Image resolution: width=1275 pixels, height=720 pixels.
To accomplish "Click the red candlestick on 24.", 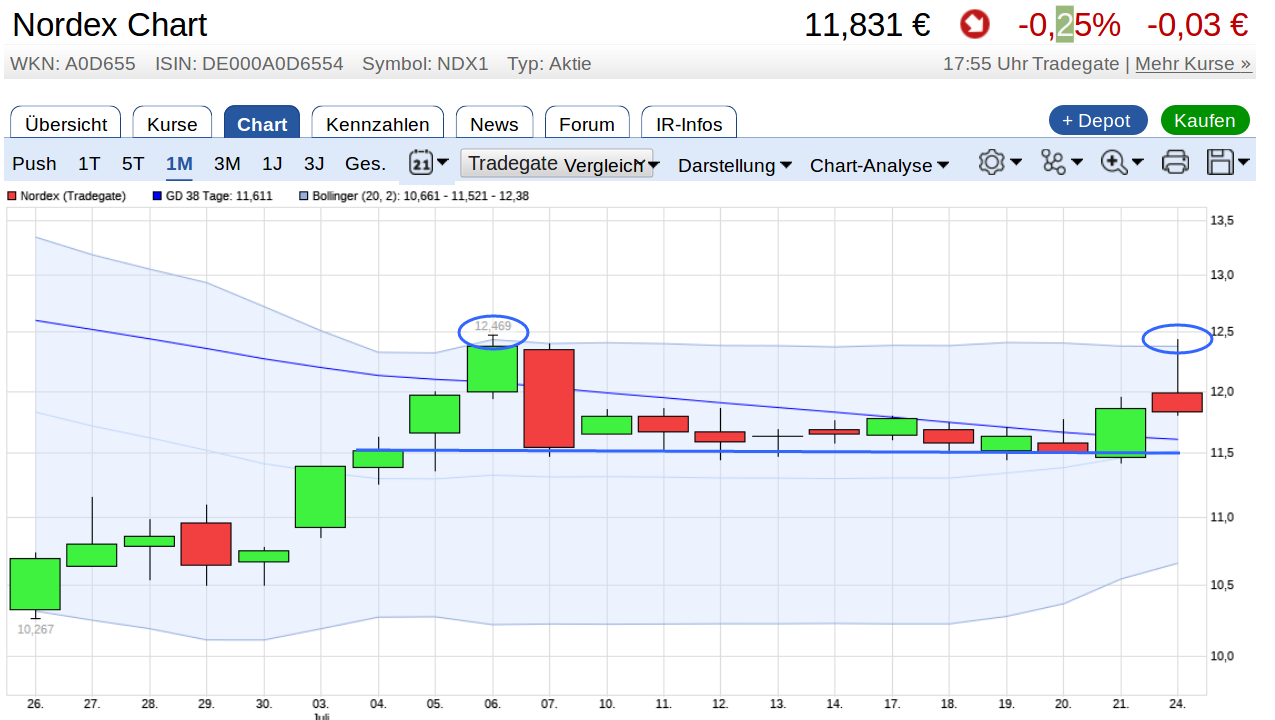I will (1177, 401).
